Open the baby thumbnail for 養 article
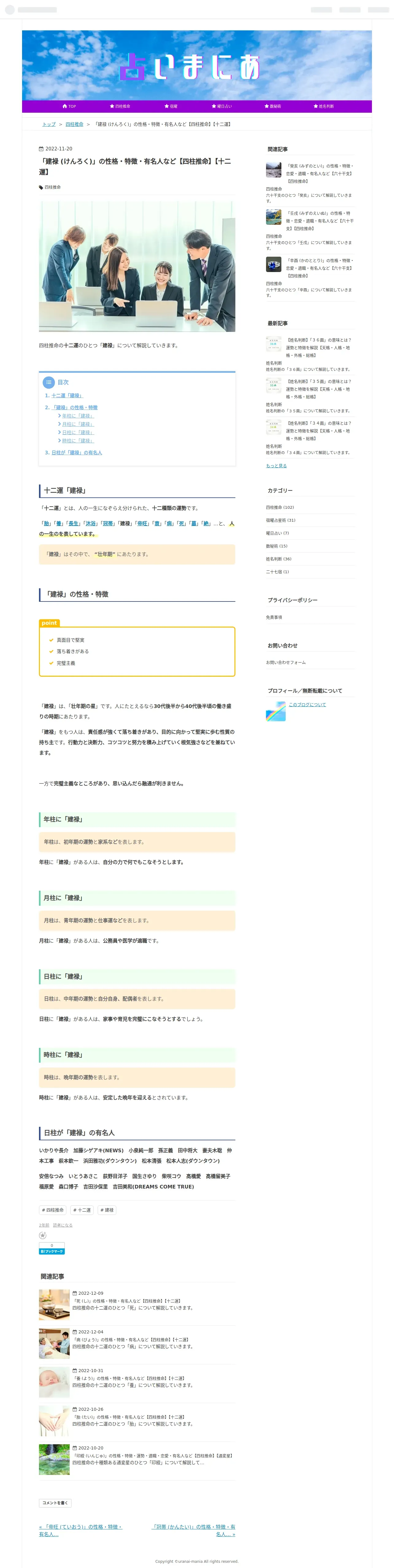This screenshot has height=1568, width=394. [54, 1382]
